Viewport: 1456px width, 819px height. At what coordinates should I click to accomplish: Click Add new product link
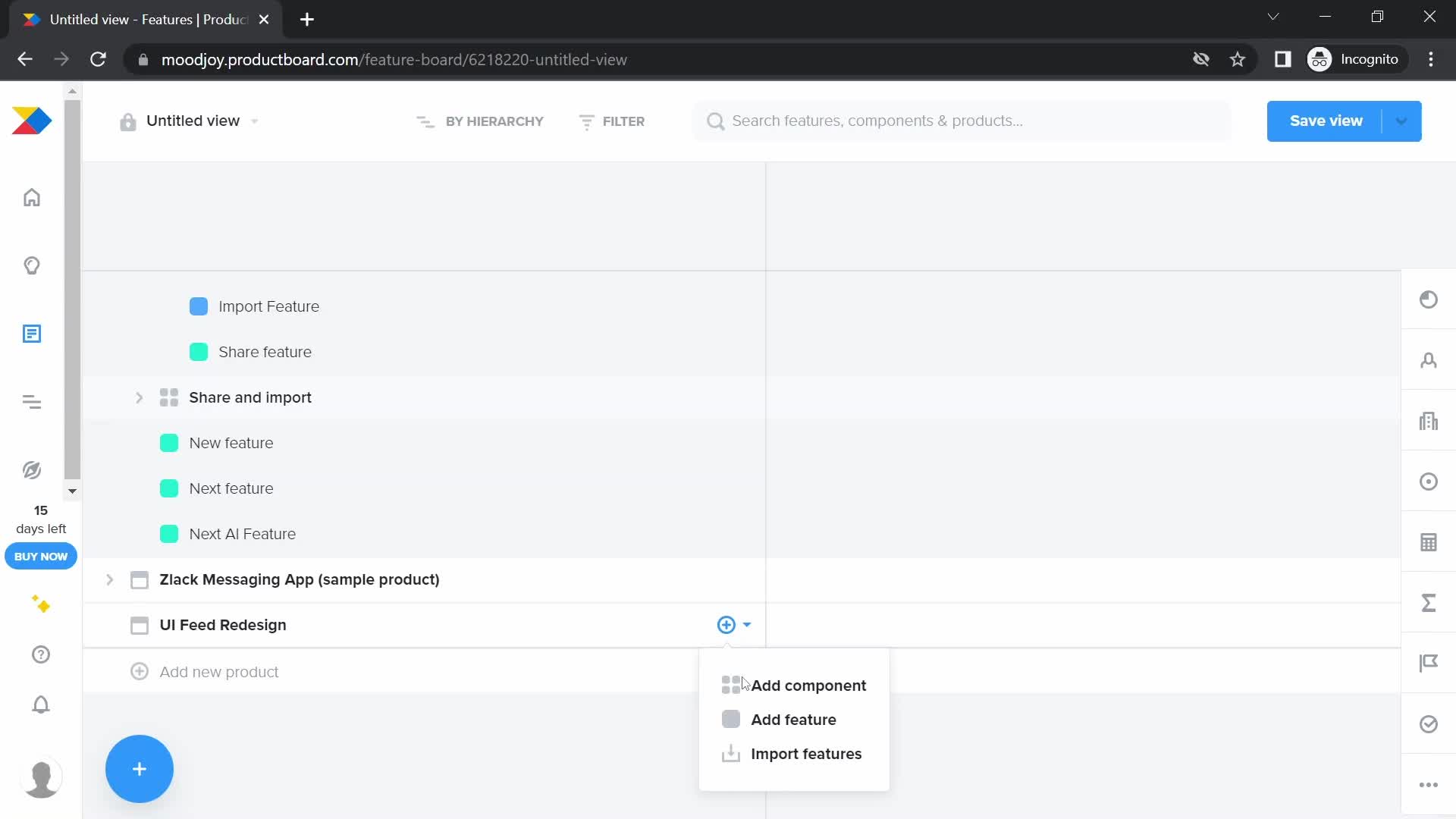point(220,672)
